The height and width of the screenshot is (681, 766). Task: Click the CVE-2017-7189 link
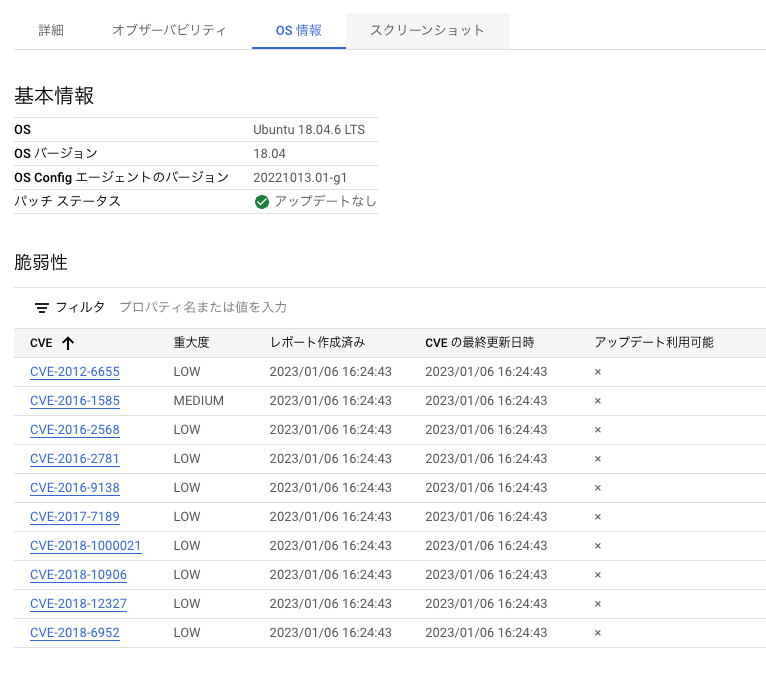pyautogui.click(x=75, y=517)
